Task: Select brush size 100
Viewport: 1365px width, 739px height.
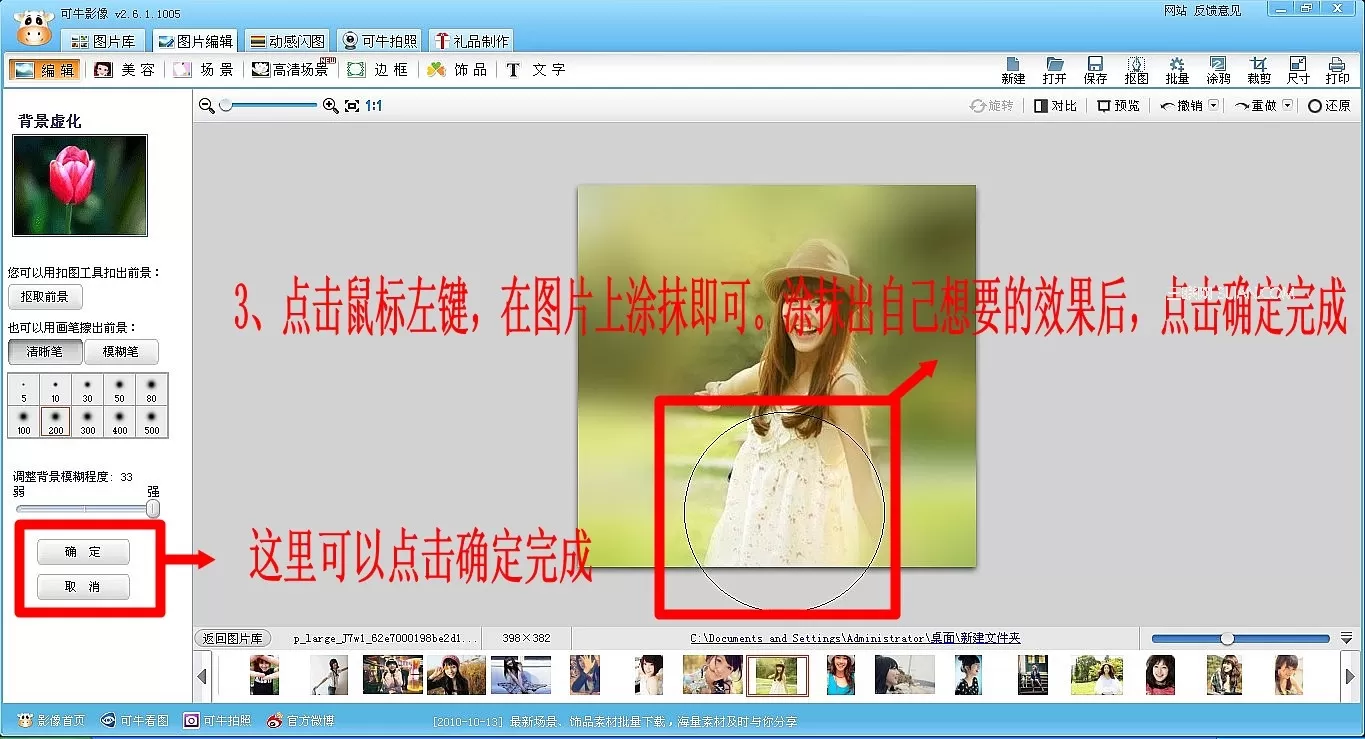Action: click(x=24, y=421)
